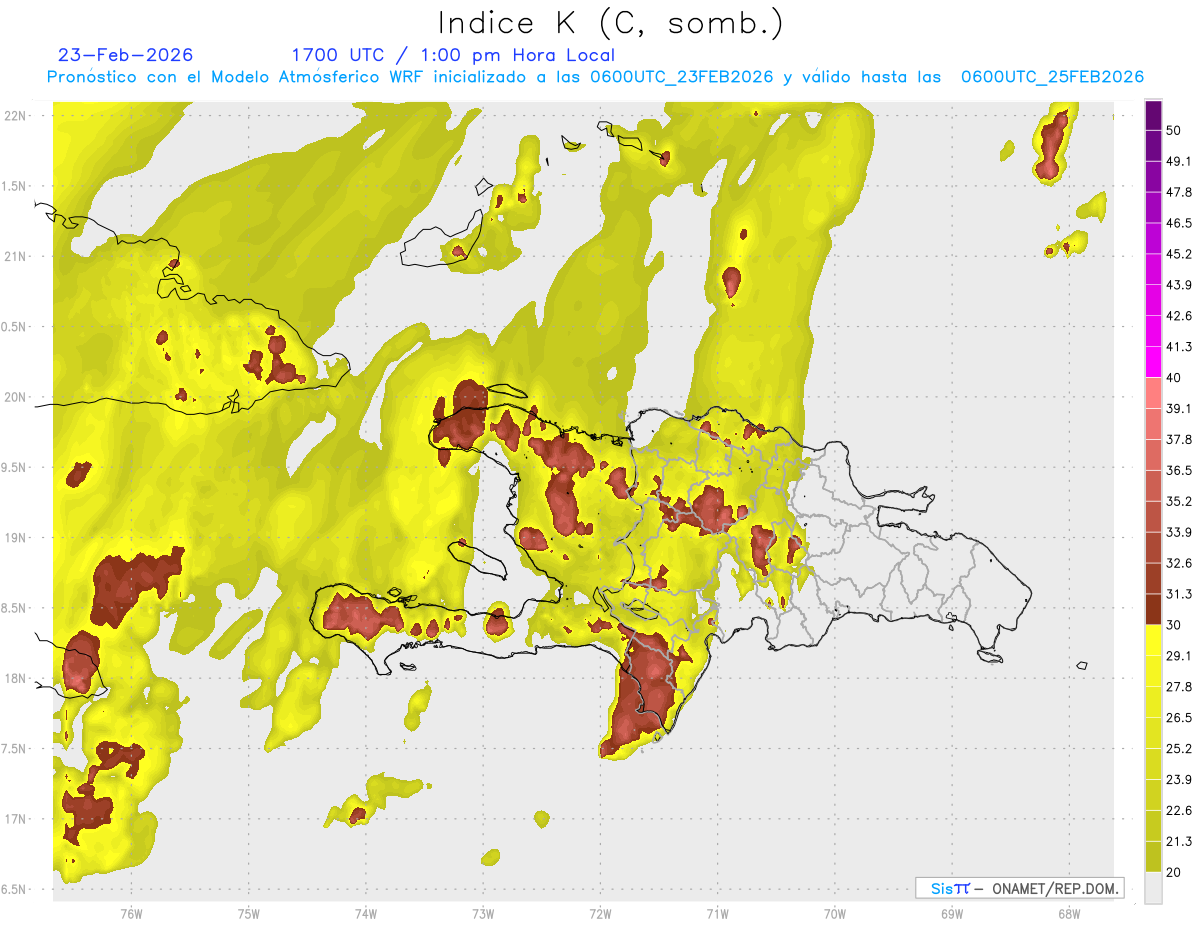The height and width of the screenshot is (927, 1200).
Task: Click the title "Indice K (C, somb.)"
Action: (611, 23)
